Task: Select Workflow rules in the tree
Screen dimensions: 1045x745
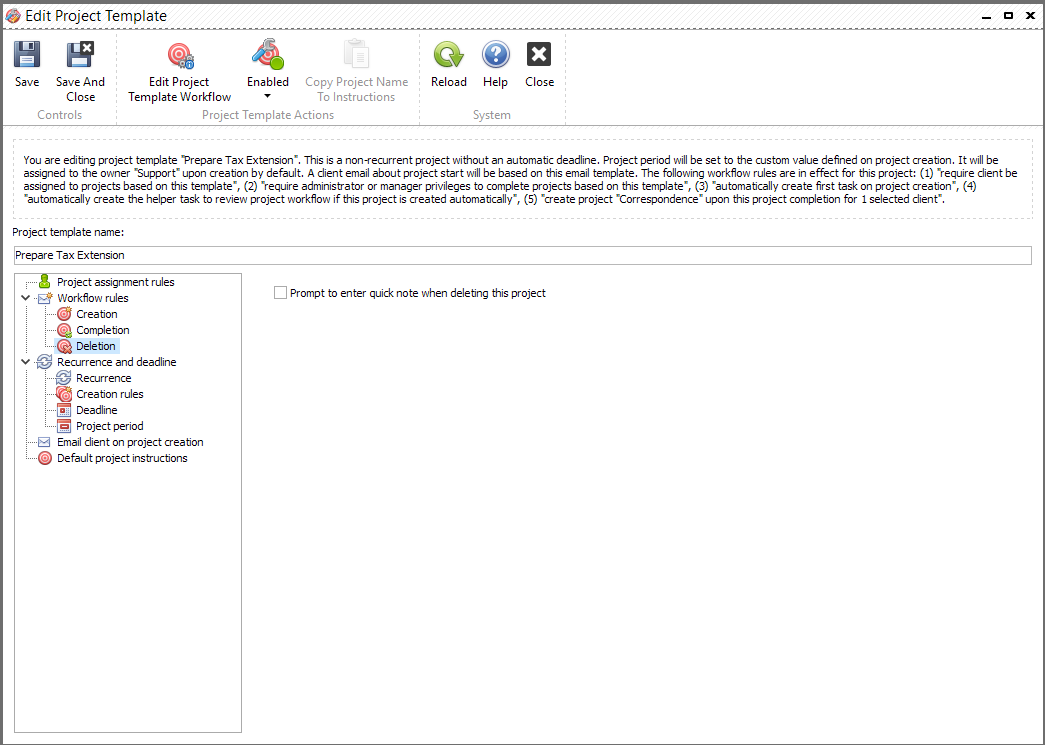Action: coord(93,298)
